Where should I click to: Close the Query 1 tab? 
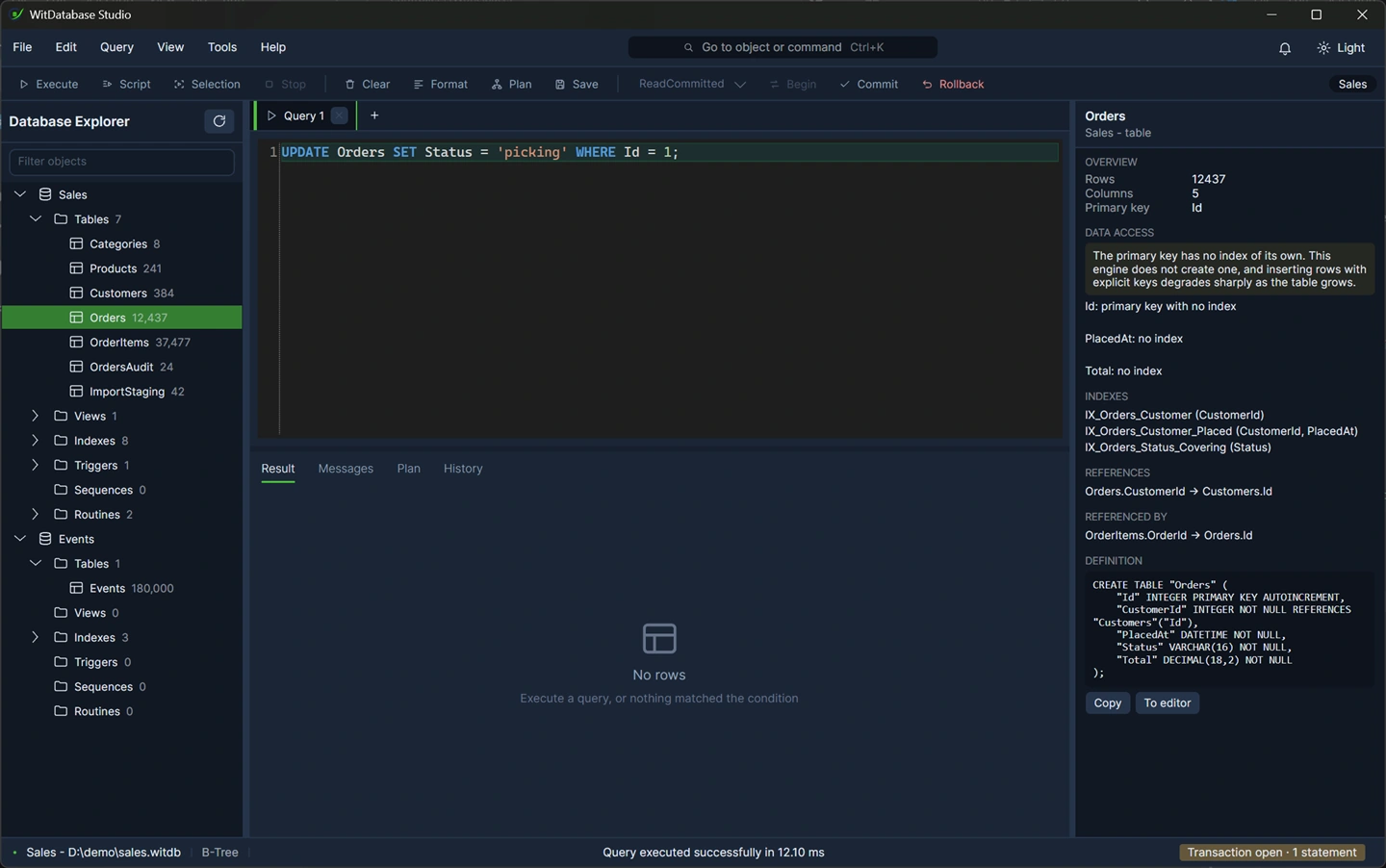(x=339, y=115)
